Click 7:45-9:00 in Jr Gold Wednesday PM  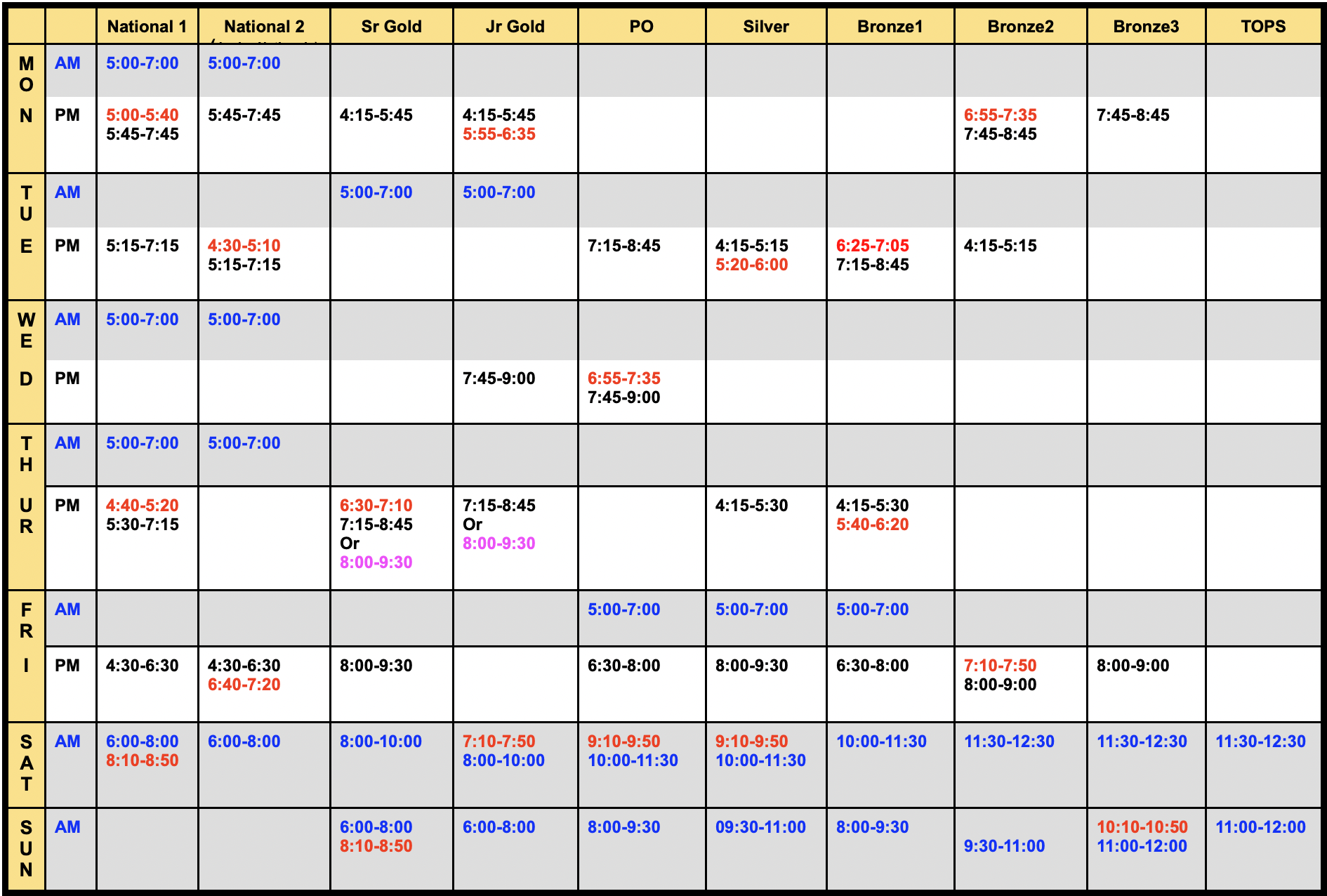click(x=499, y=378)
